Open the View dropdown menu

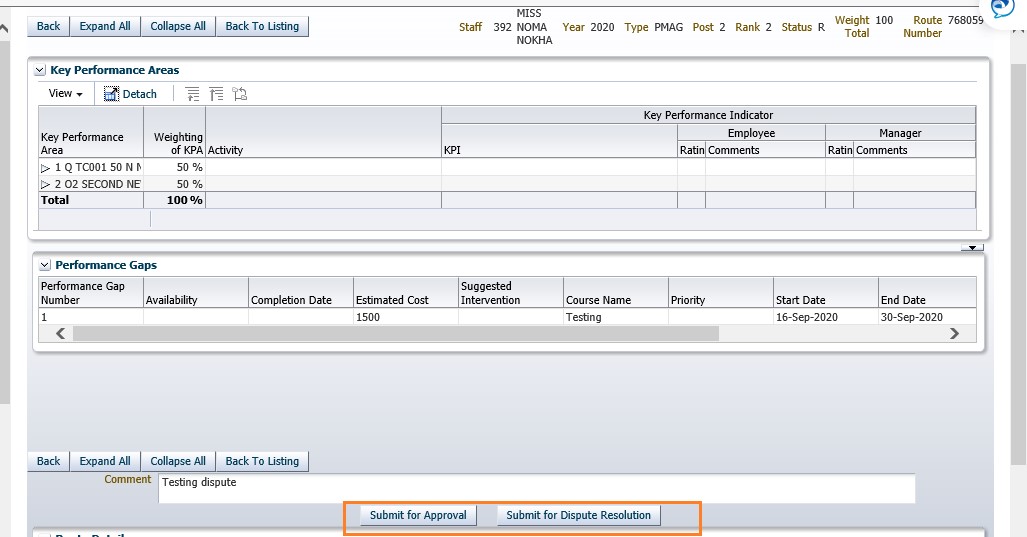[65, 94]
